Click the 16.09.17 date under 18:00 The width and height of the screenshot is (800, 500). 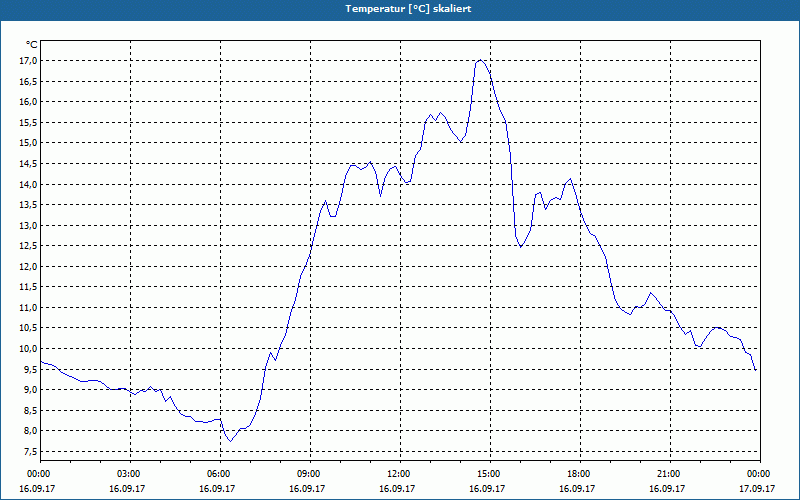pyautogui.click(x=577, y=489)
